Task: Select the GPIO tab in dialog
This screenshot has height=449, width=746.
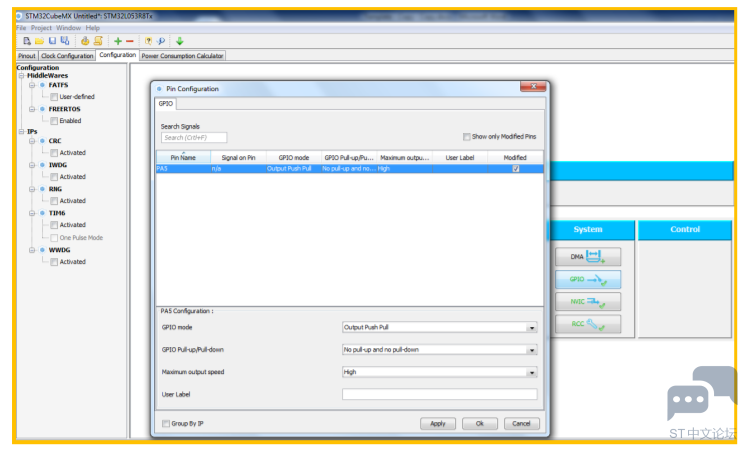Action: pyautogui.click(x=166, y=104)
